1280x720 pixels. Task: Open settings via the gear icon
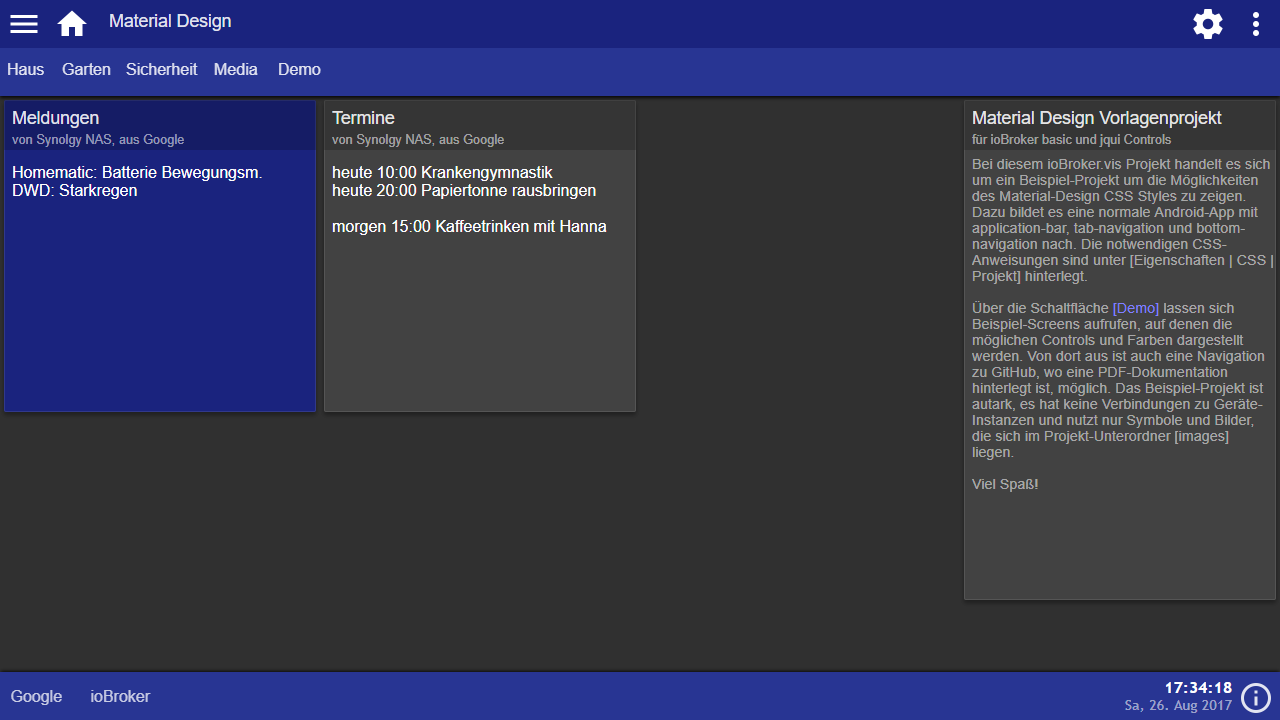(1208, 24)
